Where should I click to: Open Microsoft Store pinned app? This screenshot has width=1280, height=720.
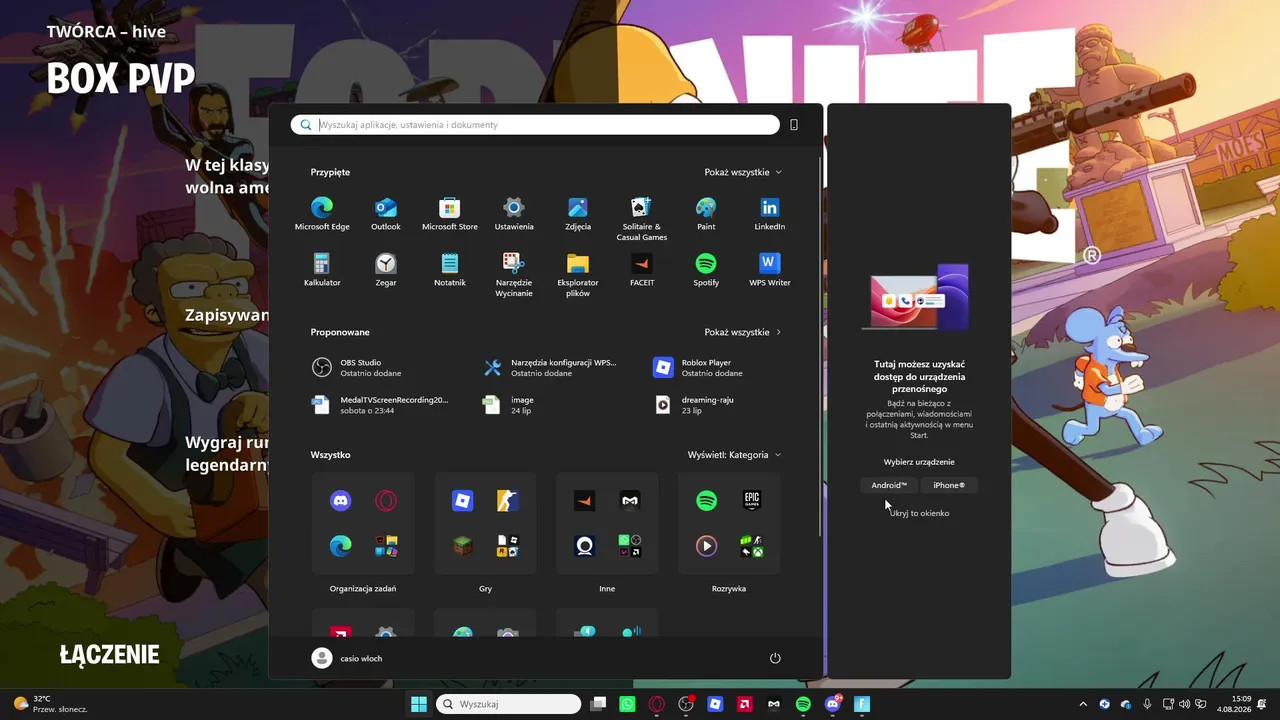[450, 214]
